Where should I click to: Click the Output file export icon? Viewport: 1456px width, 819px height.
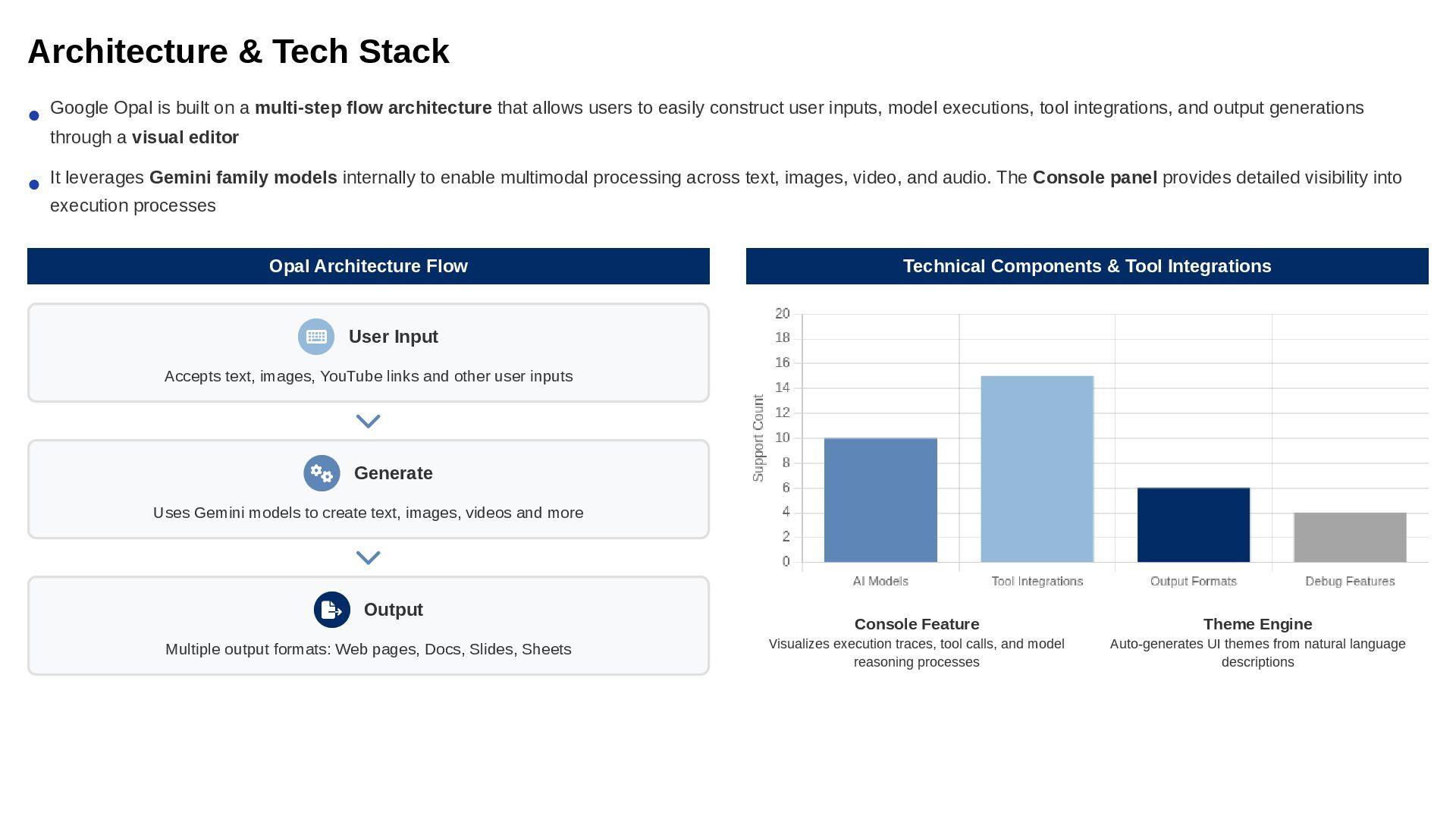coord(331,610)
